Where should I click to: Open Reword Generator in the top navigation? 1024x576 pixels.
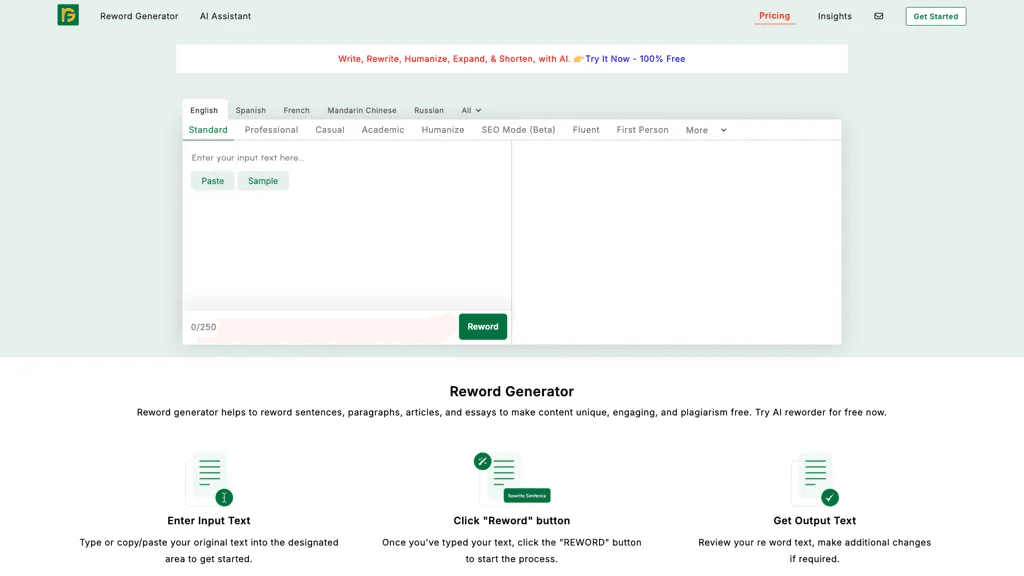pos(139,16)
